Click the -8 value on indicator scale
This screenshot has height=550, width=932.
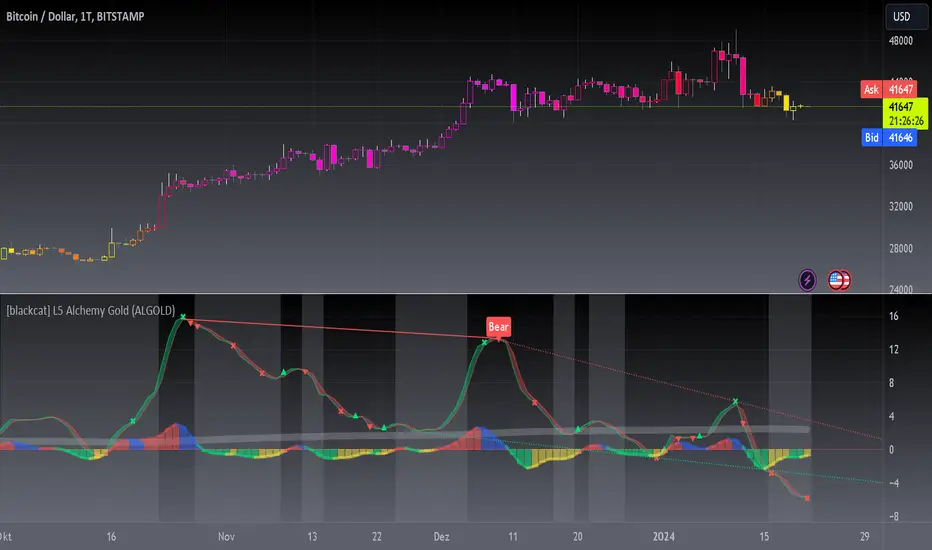coord(893,516)
